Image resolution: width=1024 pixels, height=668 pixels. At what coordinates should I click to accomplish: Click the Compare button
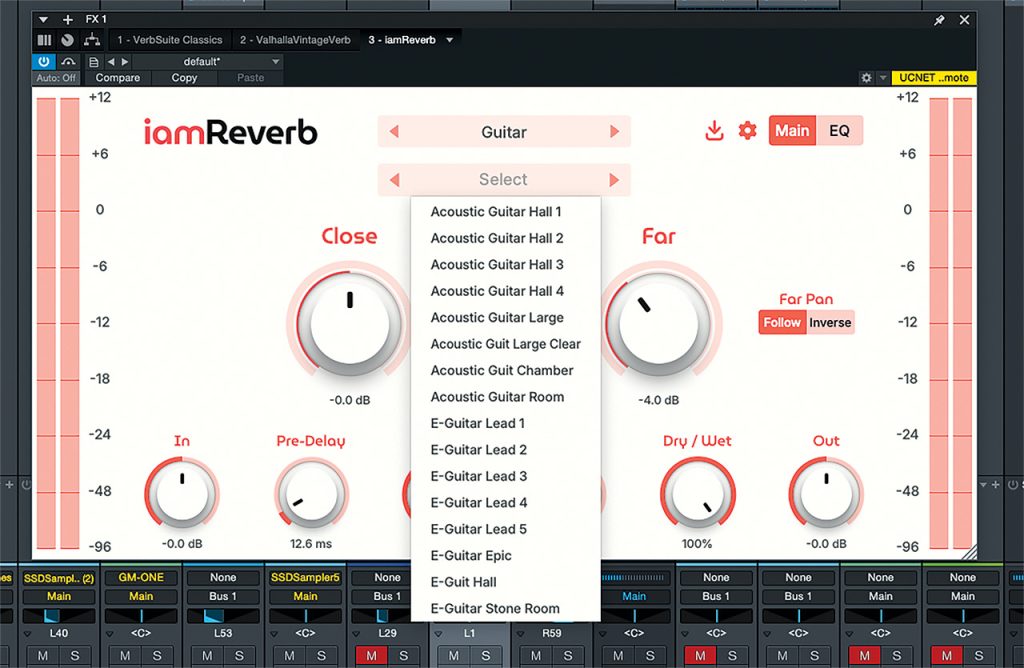118,78
